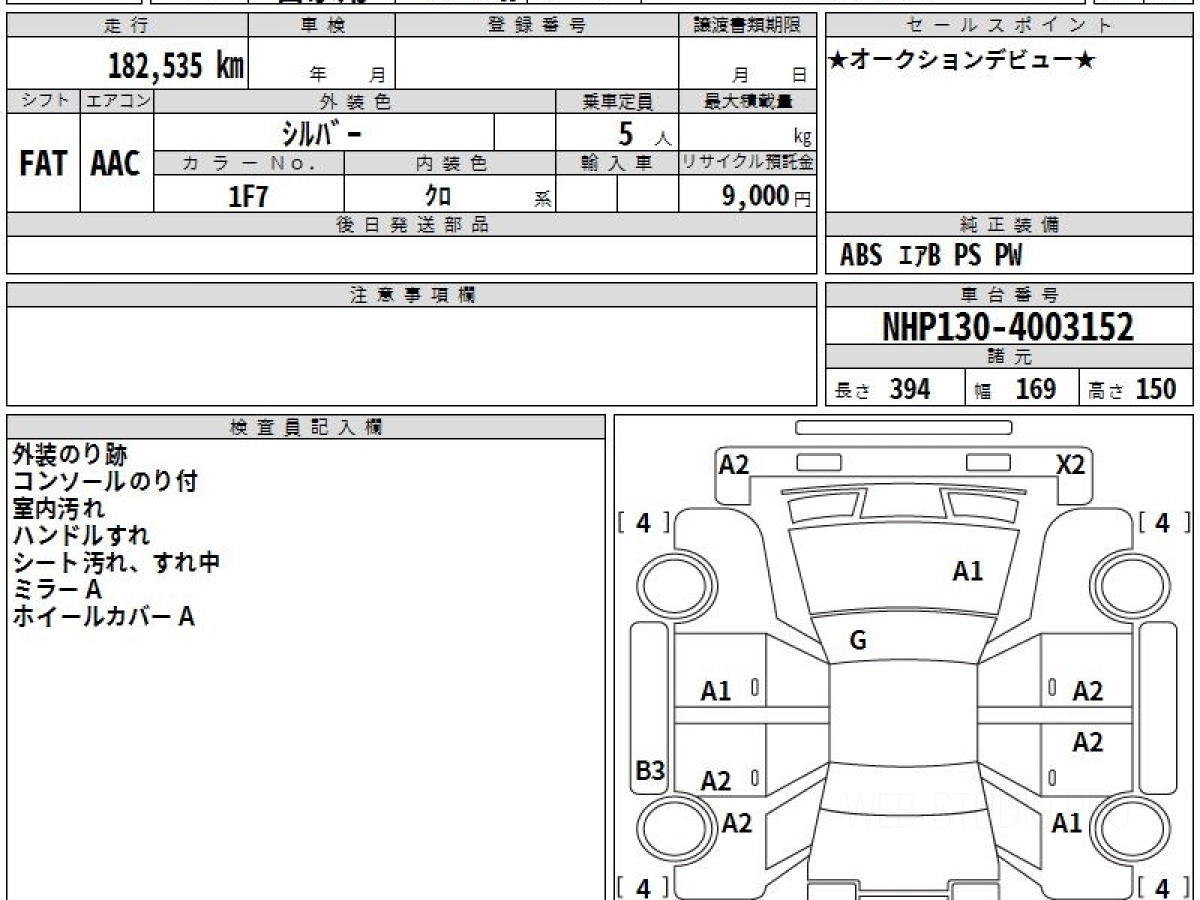Select the FAT transmission value
The image size is (1200, 900).
[x=43, y=163]
